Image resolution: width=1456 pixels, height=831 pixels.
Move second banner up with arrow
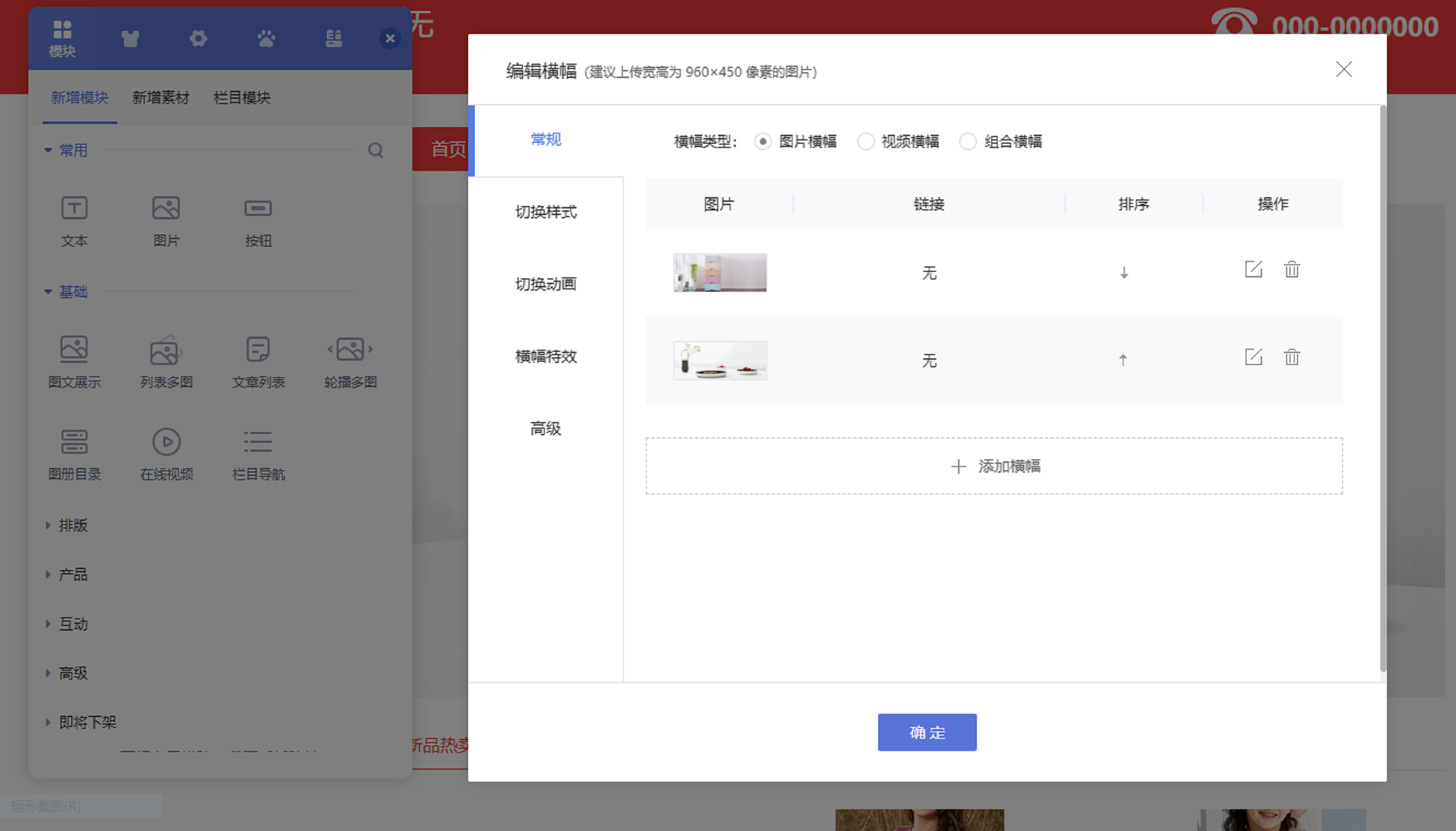click(1123, 360)
